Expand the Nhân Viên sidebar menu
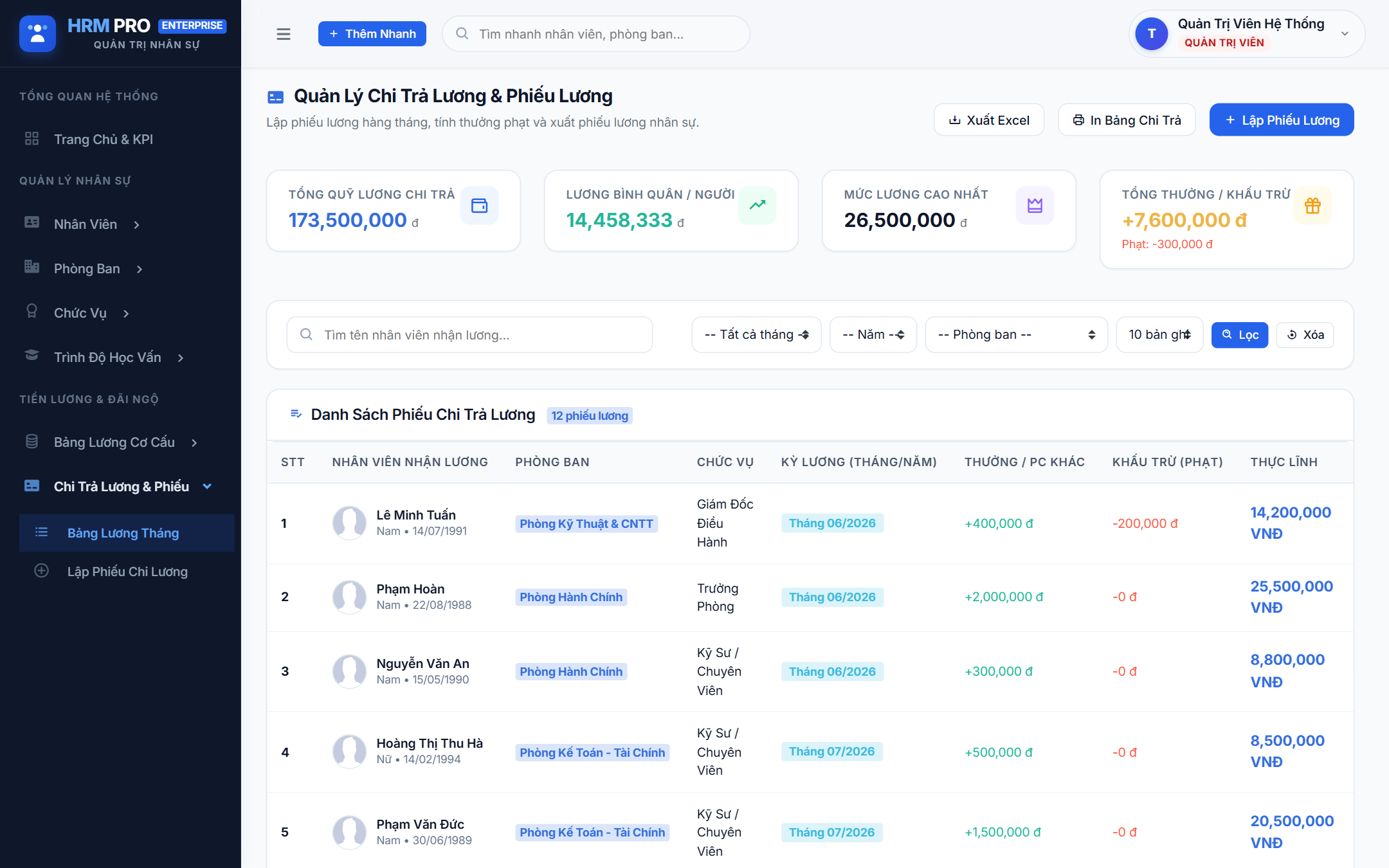The width and height of the screenshot is (1389, 868). click(127, 224)
